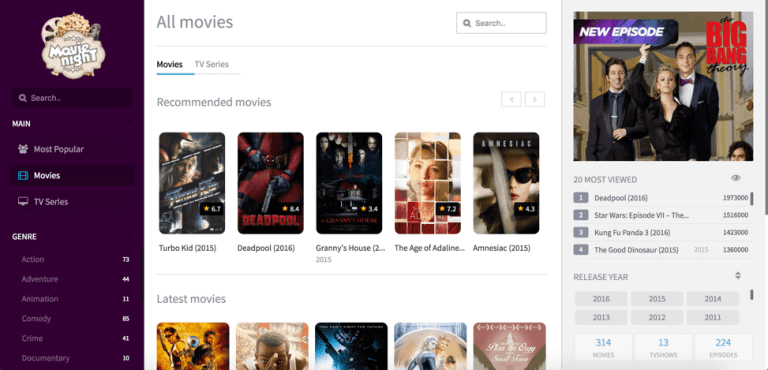Open the TV Series monitor icon

coord(23,201)
